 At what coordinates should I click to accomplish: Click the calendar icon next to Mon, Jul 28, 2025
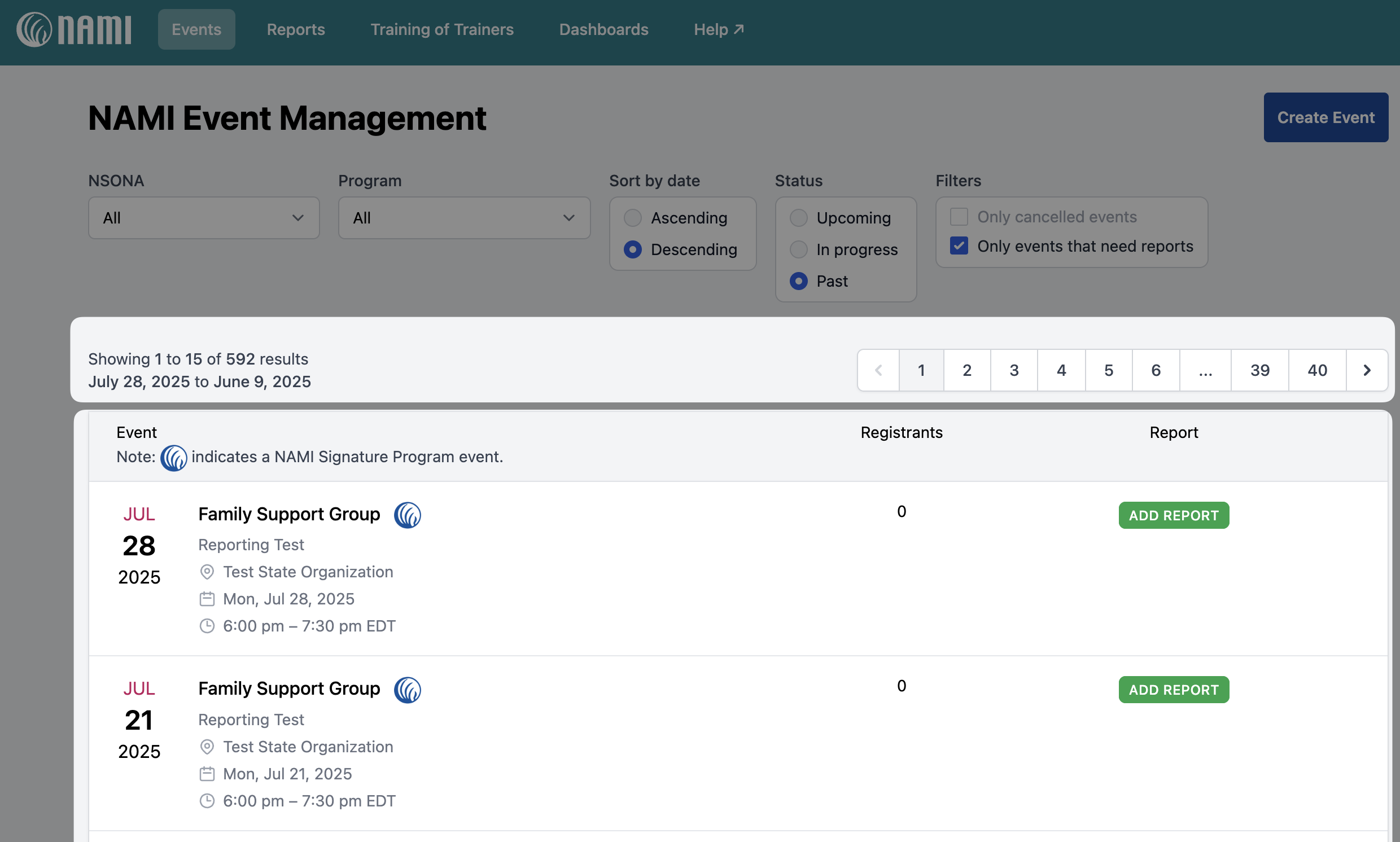207,599
